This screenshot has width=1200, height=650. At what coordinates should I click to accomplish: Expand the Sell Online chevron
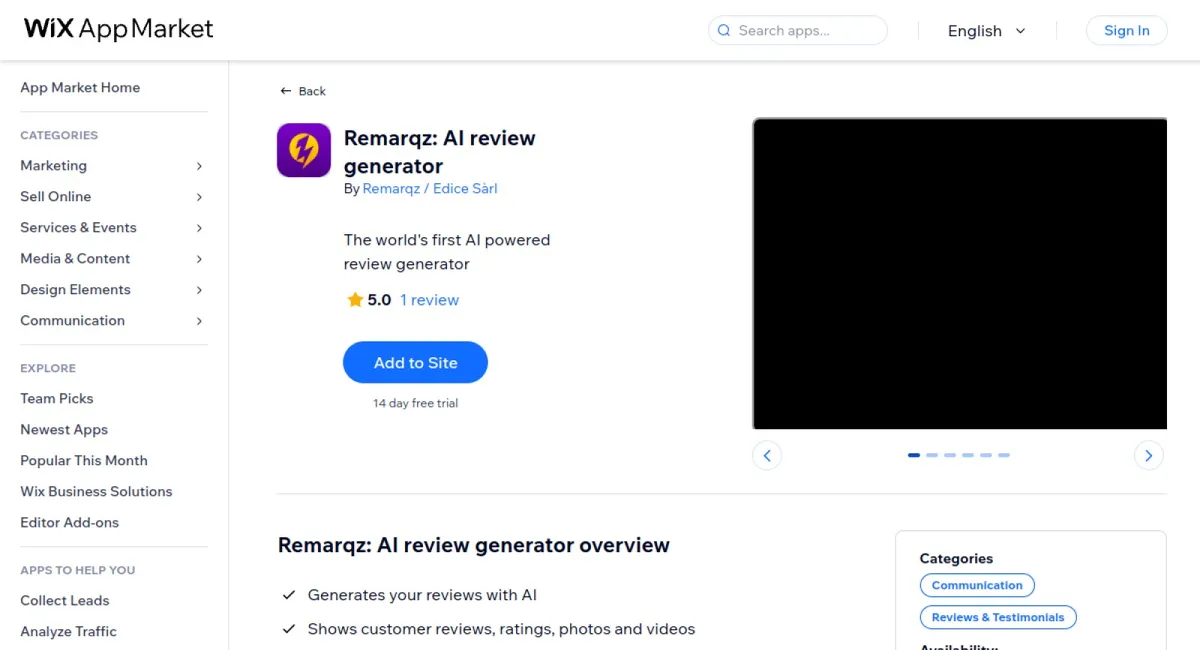[199, 197]
